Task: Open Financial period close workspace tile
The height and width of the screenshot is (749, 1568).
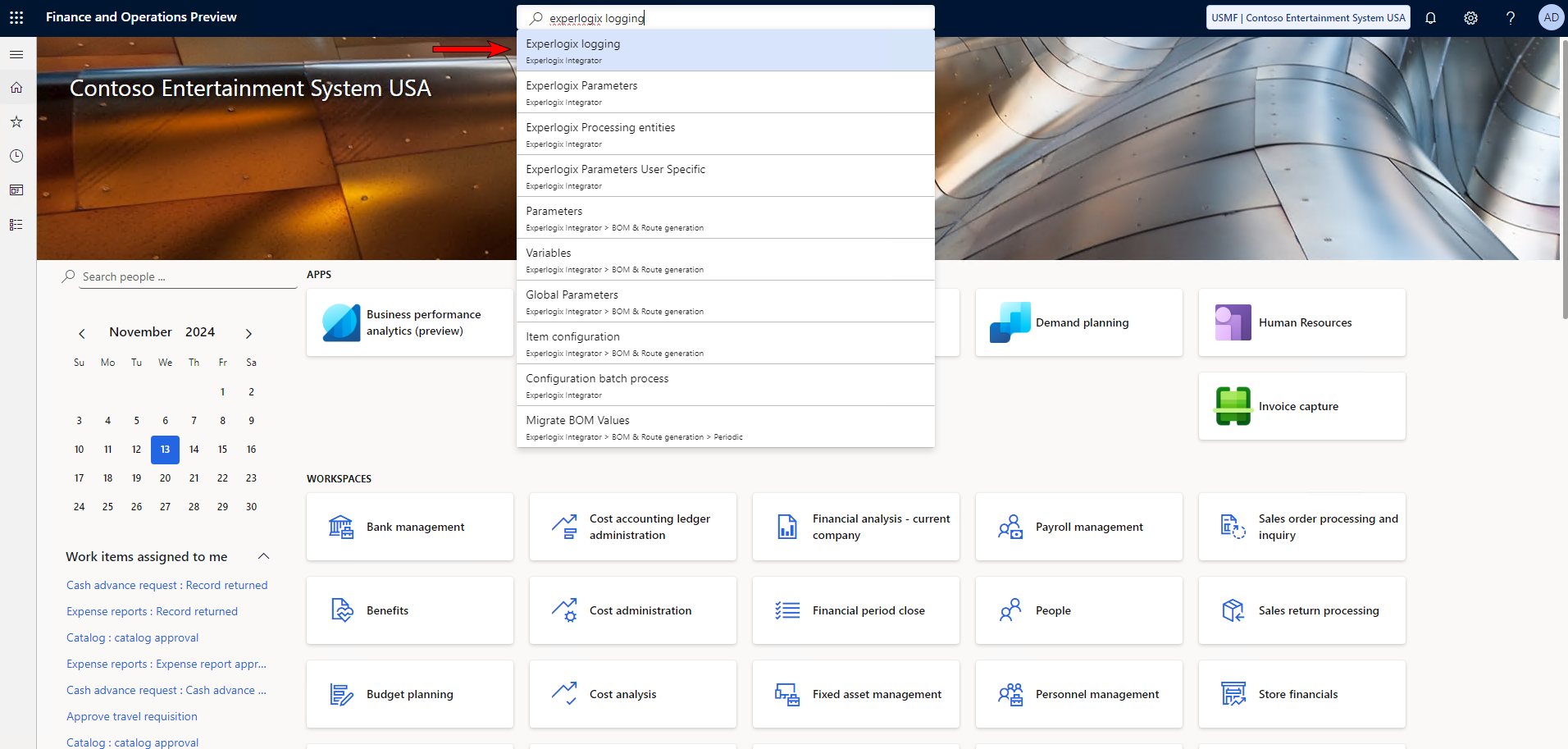Action: 856,610
